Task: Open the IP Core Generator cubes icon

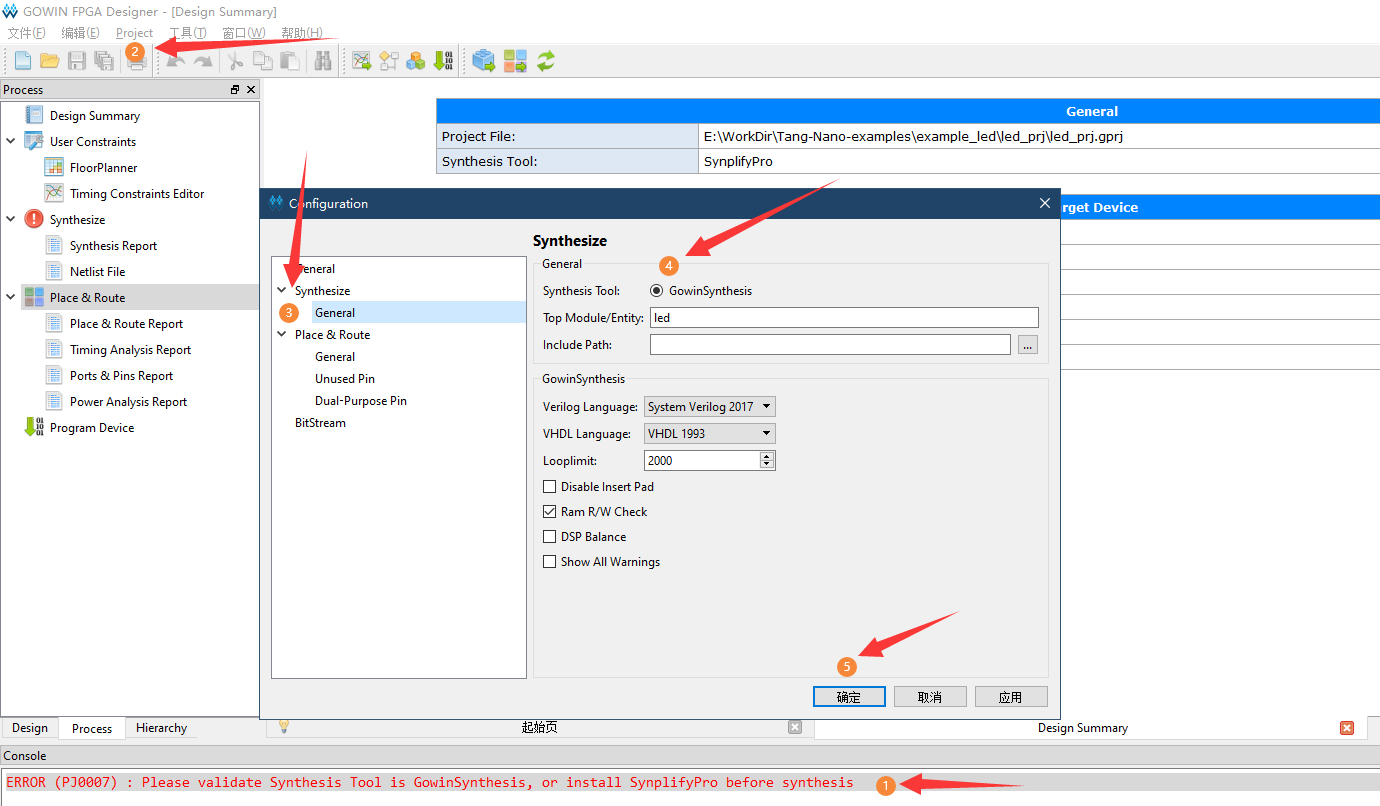Action: 416,61
